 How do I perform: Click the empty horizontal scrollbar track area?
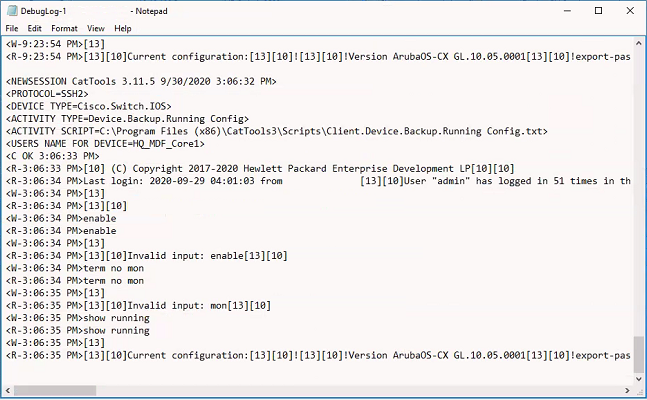tap(359, 391)
